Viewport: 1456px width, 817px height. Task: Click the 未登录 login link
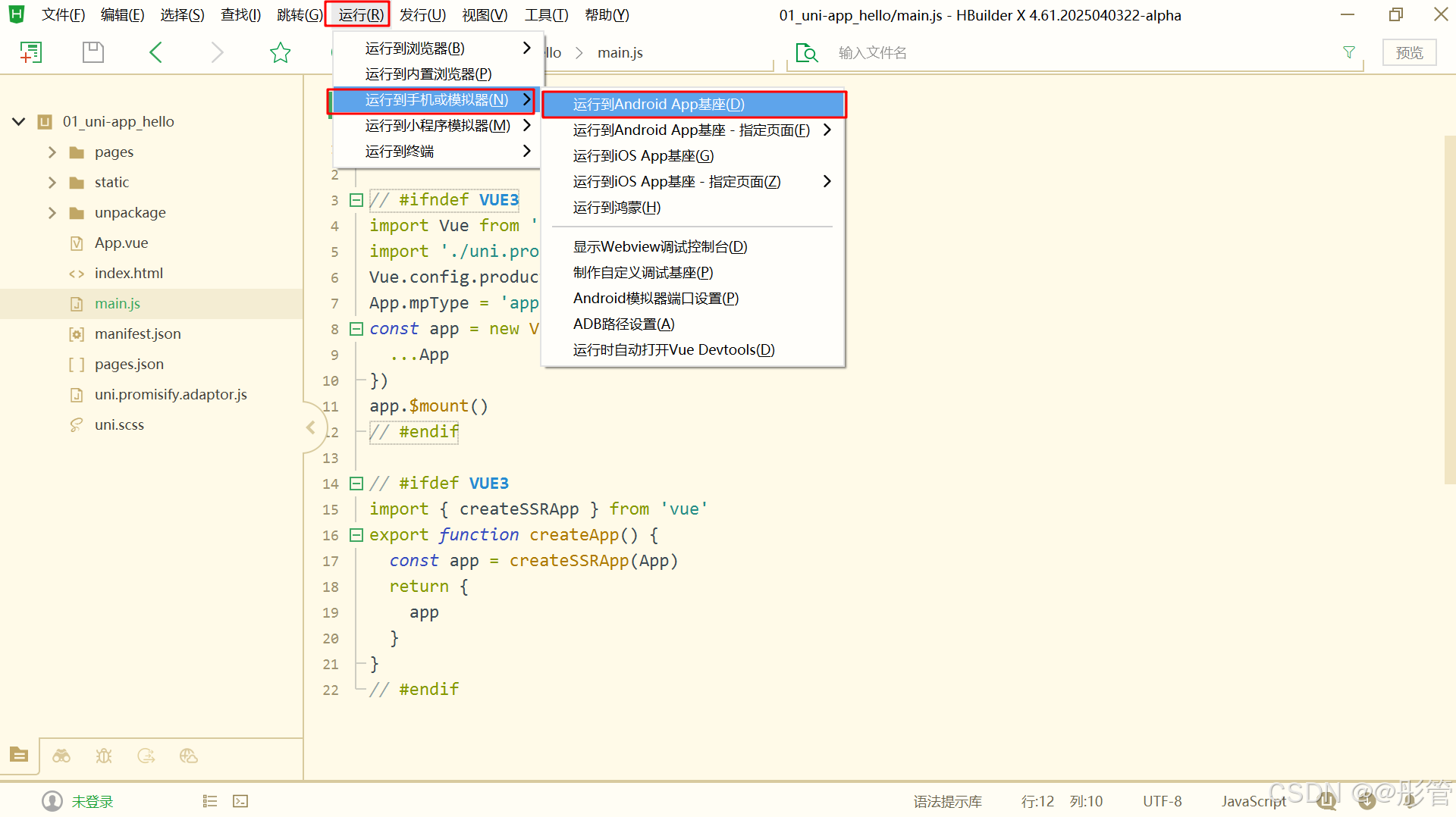(x=93, y=802)
